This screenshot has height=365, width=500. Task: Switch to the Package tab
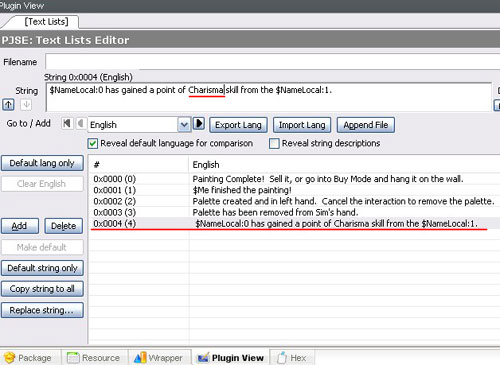click(x=29, y=358)
